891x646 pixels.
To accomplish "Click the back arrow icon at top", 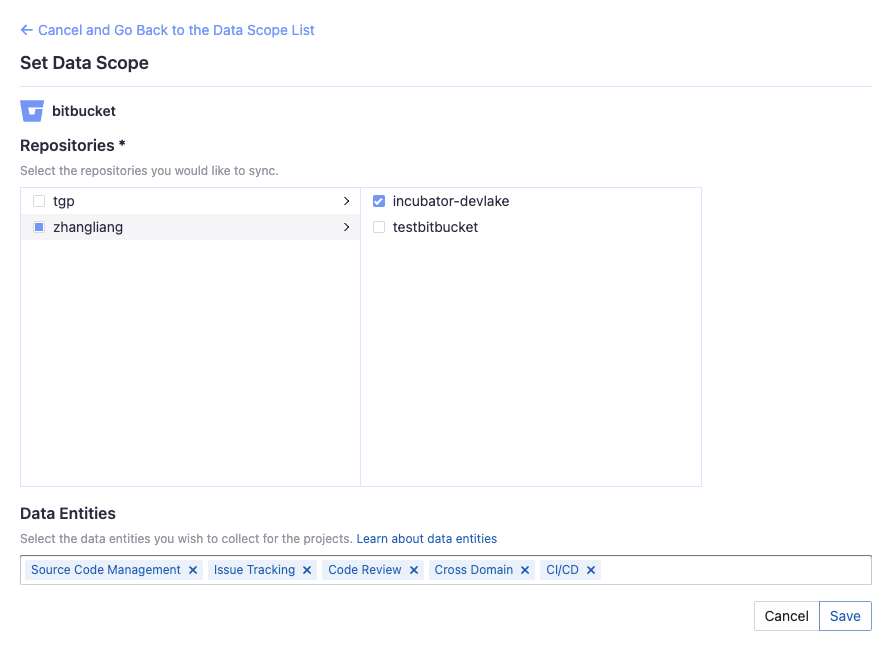I will click(x=27, y=30).
